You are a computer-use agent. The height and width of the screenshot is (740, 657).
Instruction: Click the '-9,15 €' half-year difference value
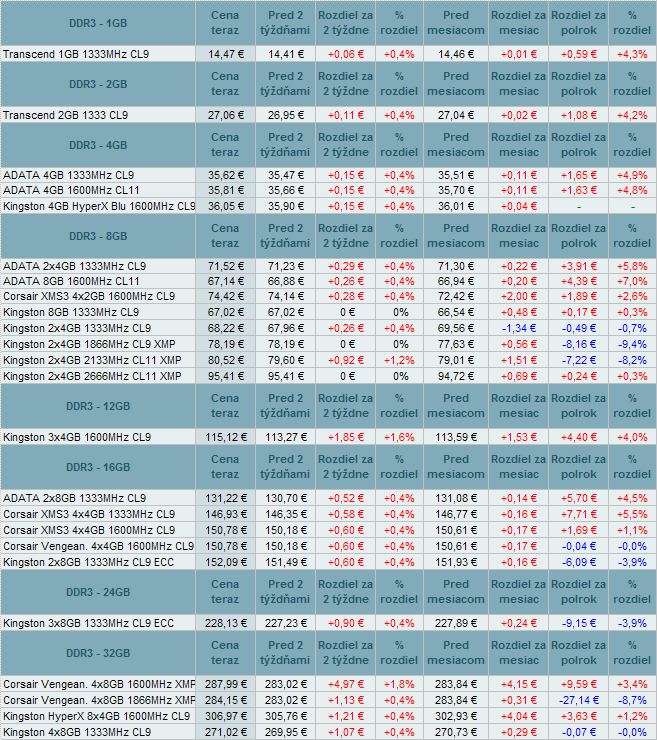[x=579, y=623]
